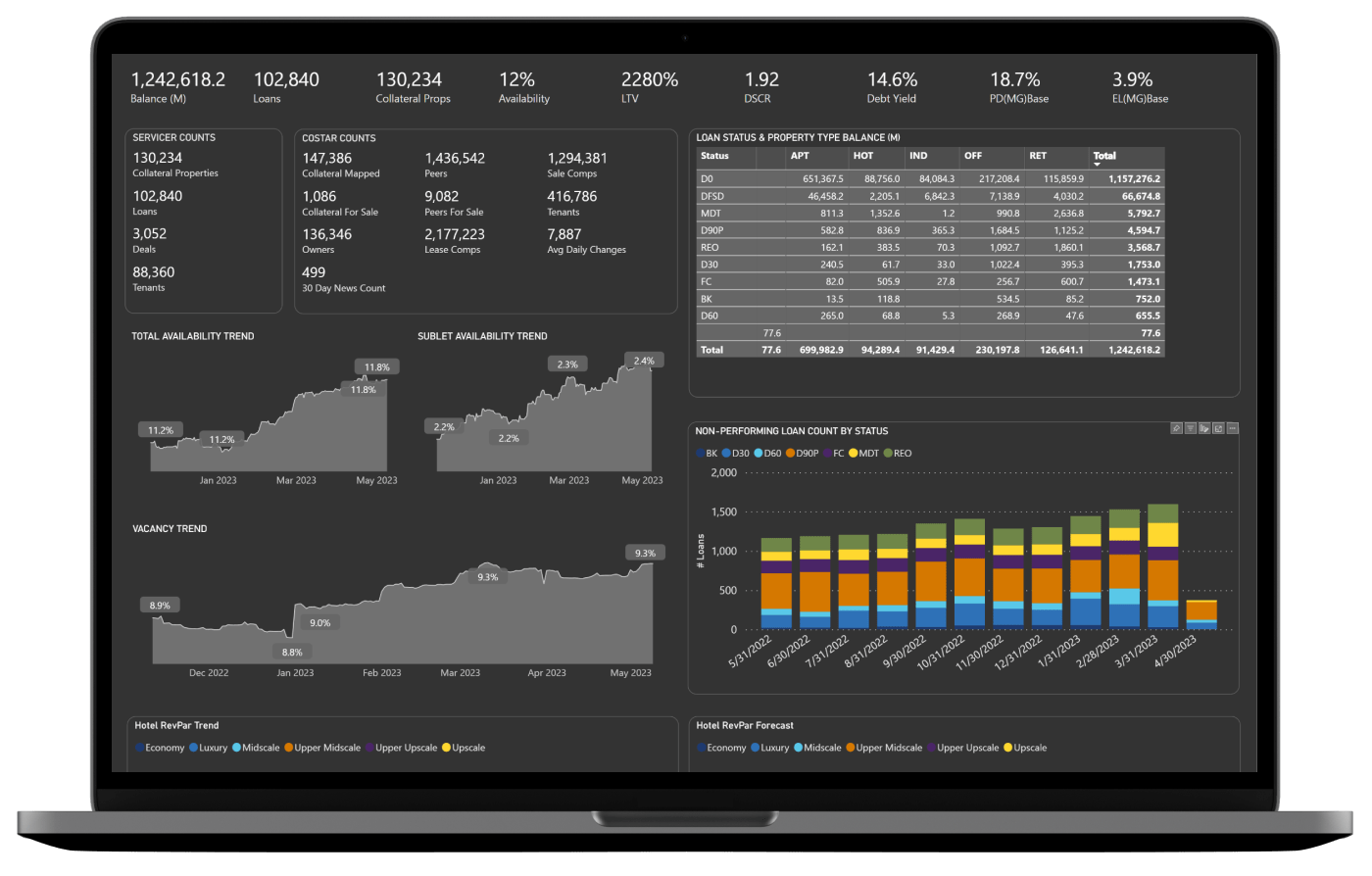Click Upscale legend in Hotel RevPar Forecast

point(1024,748)
